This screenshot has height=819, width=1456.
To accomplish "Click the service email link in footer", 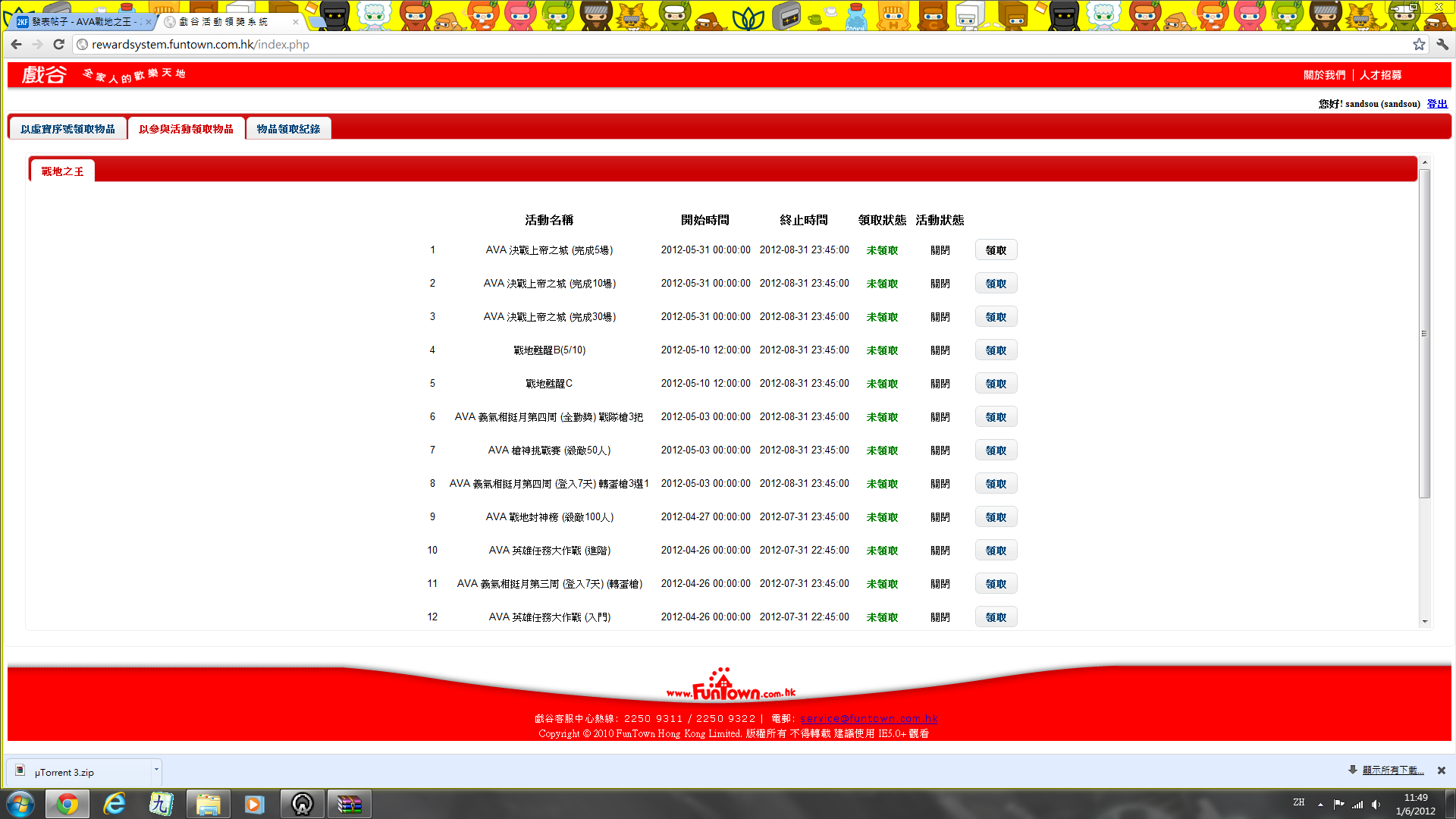I will click(869, 718).
